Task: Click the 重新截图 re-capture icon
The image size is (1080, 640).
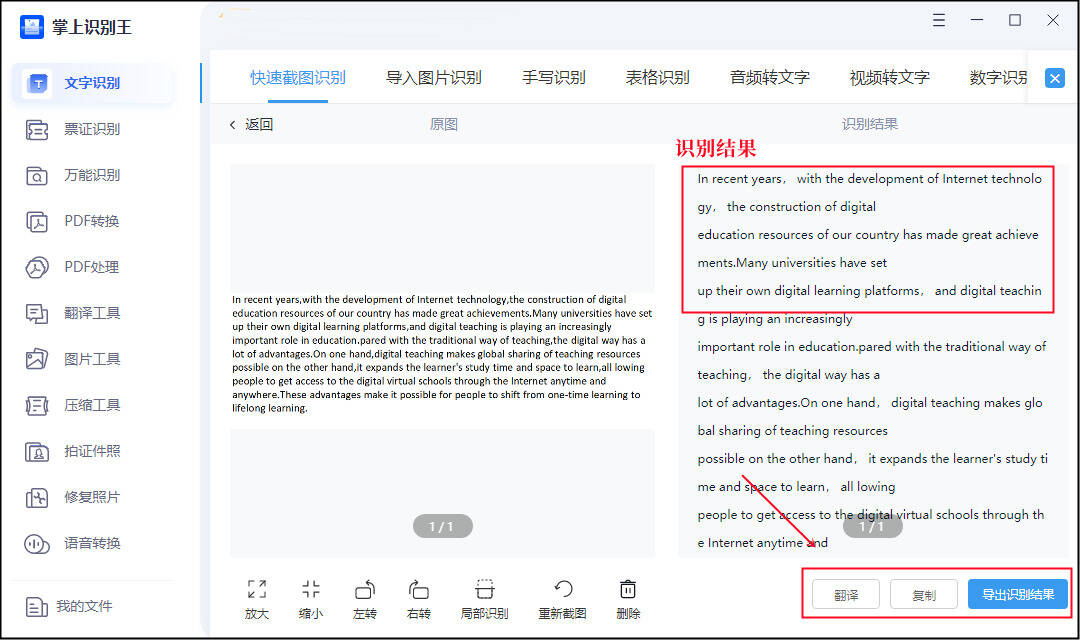Action: tap(563, 589)
